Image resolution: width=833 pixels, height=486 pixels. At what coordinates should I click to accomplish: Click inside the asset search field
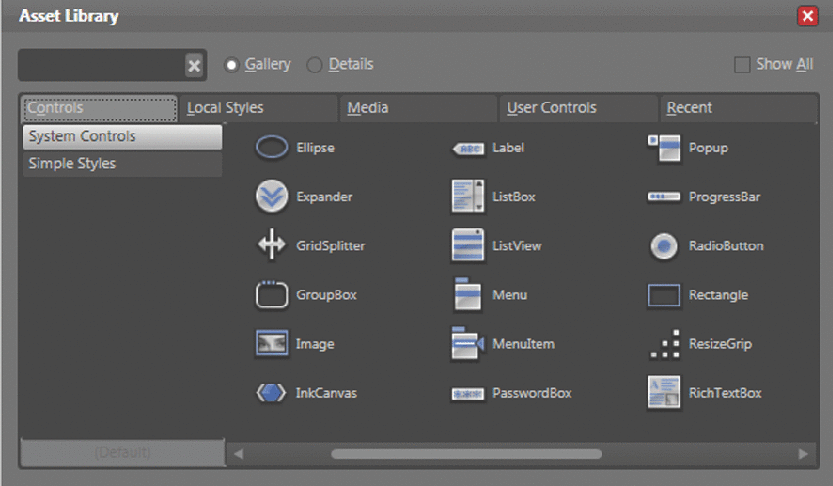coord(100,66)
